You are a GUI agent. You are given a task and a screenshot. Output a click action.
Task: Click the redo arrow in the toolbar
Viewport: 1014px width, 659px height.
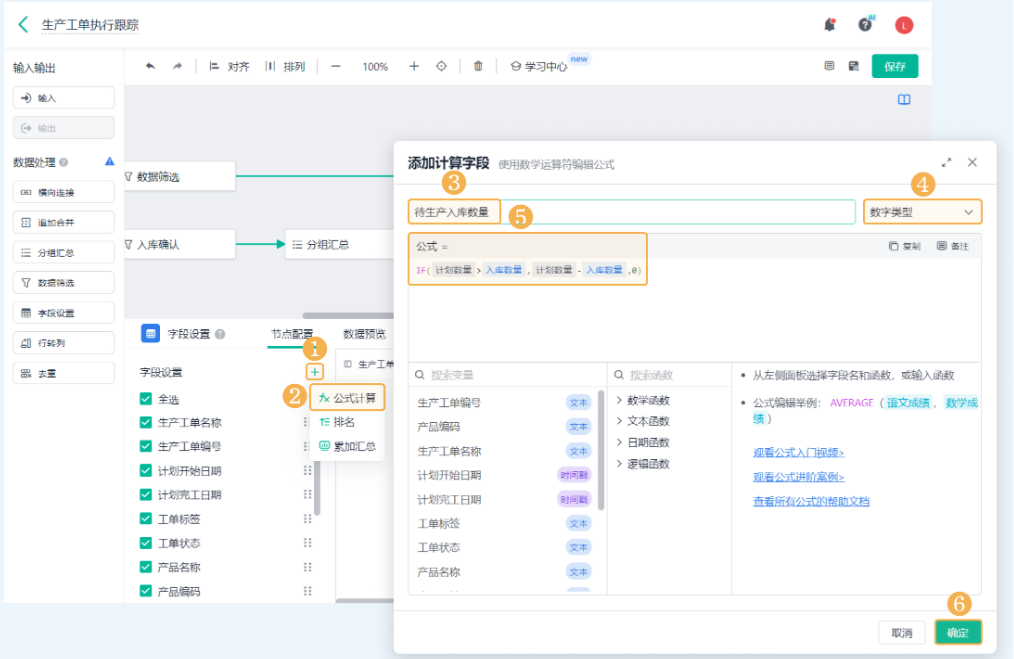177,66
